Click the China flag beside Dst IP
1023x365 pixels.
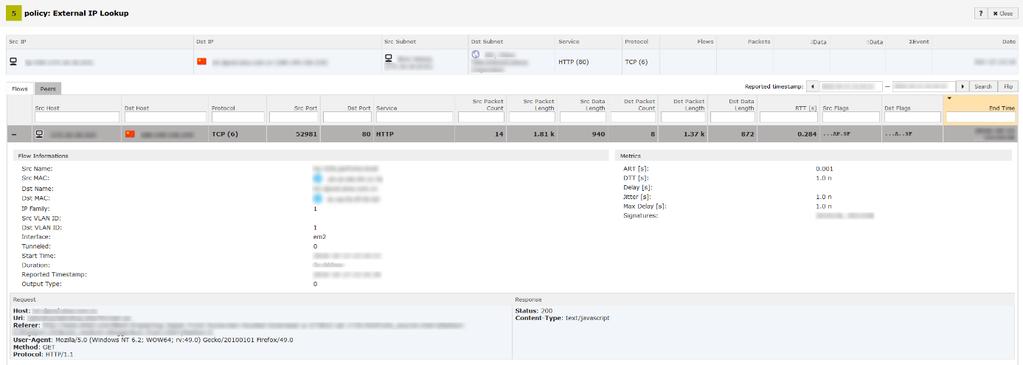click(202, 61)
